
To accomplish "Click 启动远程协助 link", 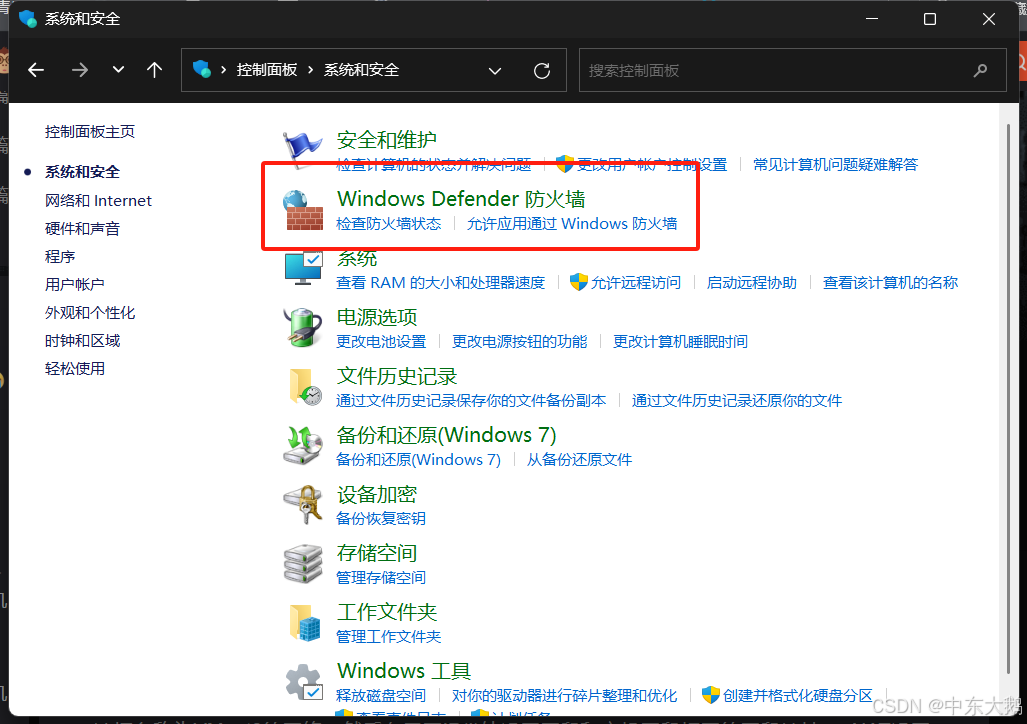I will point(751,282).
